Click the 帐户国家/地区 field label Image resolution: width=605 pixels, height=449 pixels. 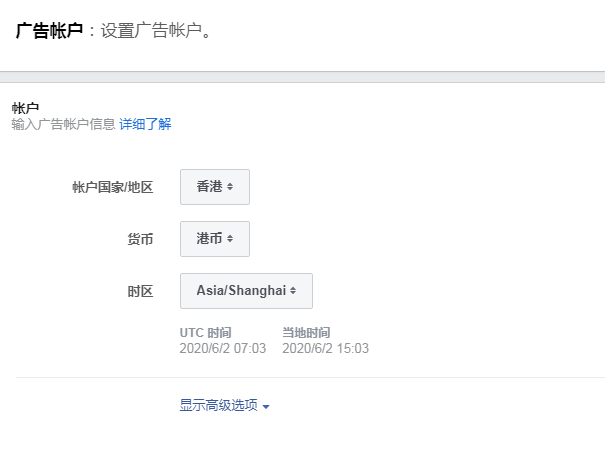[x=113, y=188]
